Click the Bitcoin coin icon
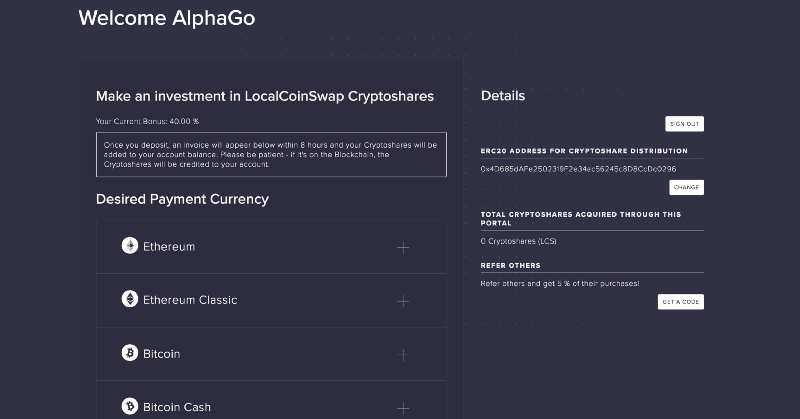Image resolution: width=800 pixels, height=419 pixels. pos(130,353)
